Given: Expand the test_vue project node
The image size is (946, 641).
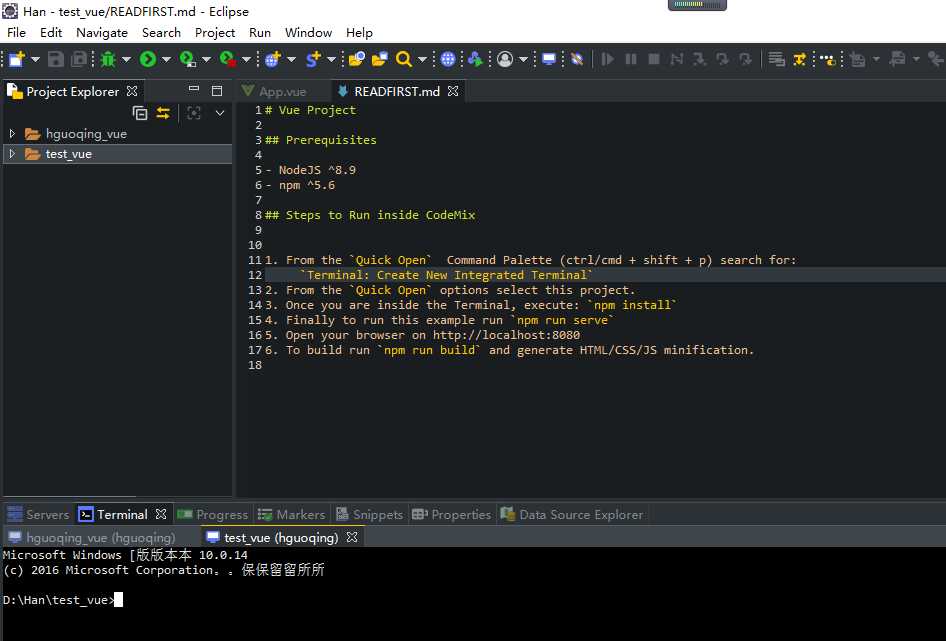Looking at the screenshot, I should (12, 154).
